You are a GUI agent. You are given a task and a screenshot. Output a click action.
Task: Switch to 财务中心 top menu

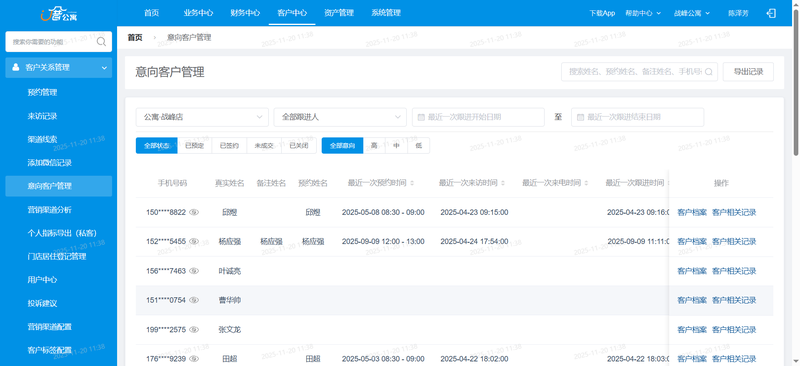(x=245, y=13)
